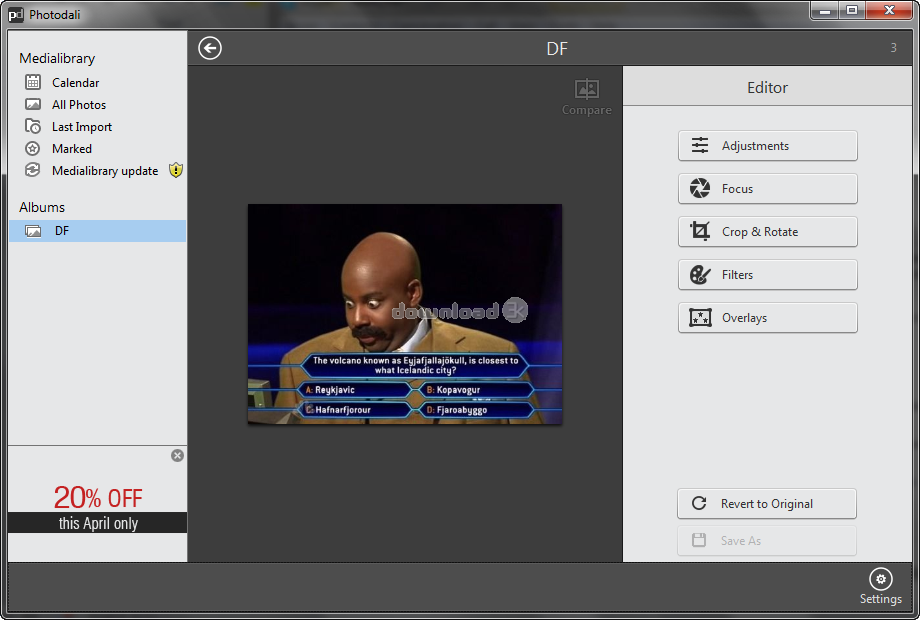Screen dimensions: 920x620
Task: Click the Save As floppy disk icon
Action: (x=699, y=540)
